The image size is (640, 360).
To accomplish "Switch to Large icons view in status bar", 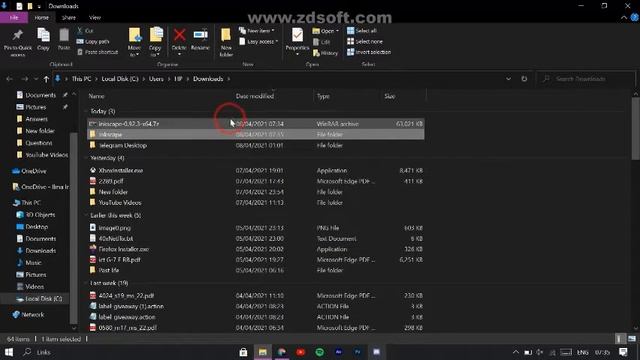I will (631, 339).
